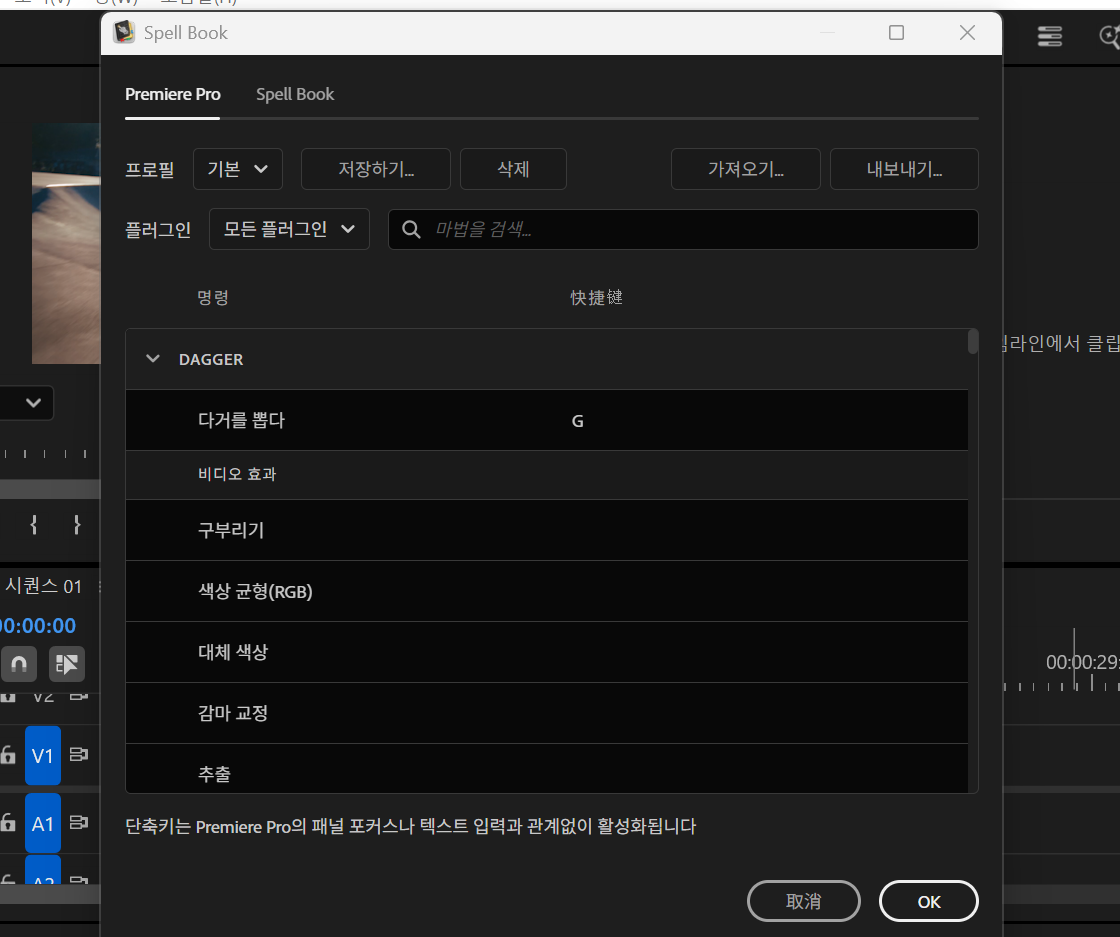This screenshot has height=937, width=1120.
Task: Toggle the V1 track target button
Action: [x=43, y=756]
